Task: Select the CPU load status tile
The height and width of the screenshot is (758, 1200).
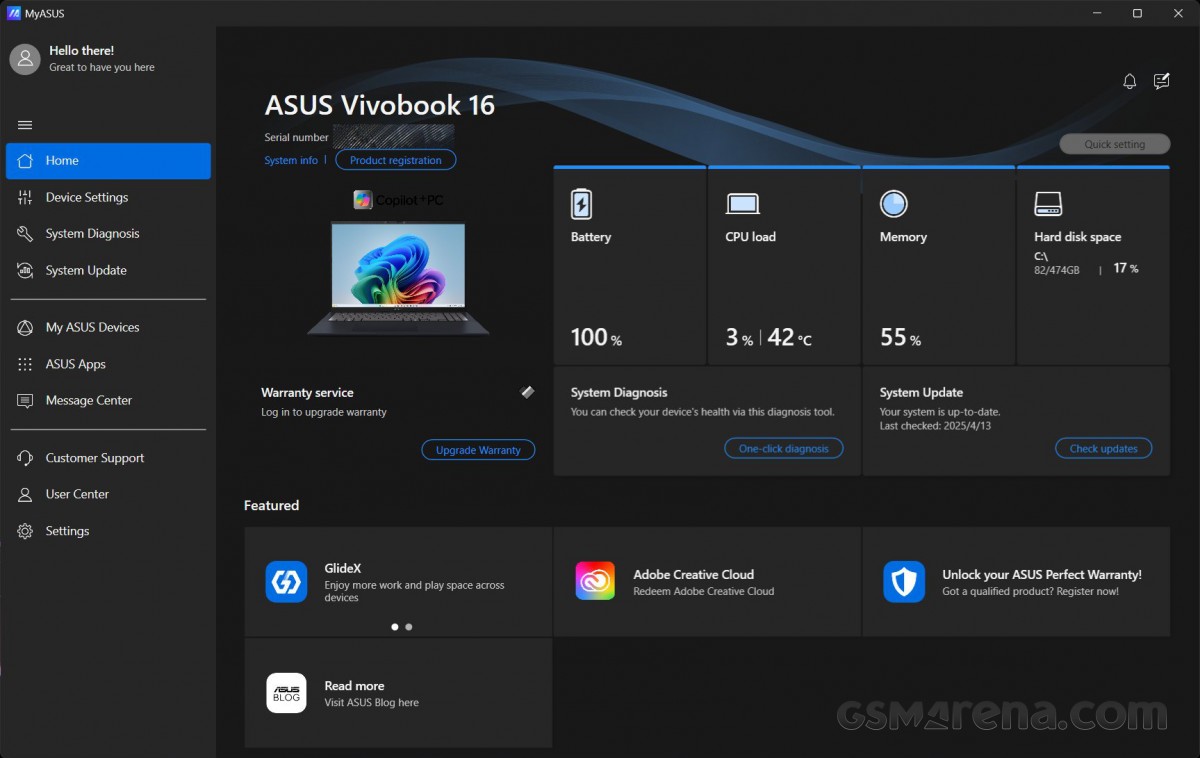Action: click(x=783, y=265)
